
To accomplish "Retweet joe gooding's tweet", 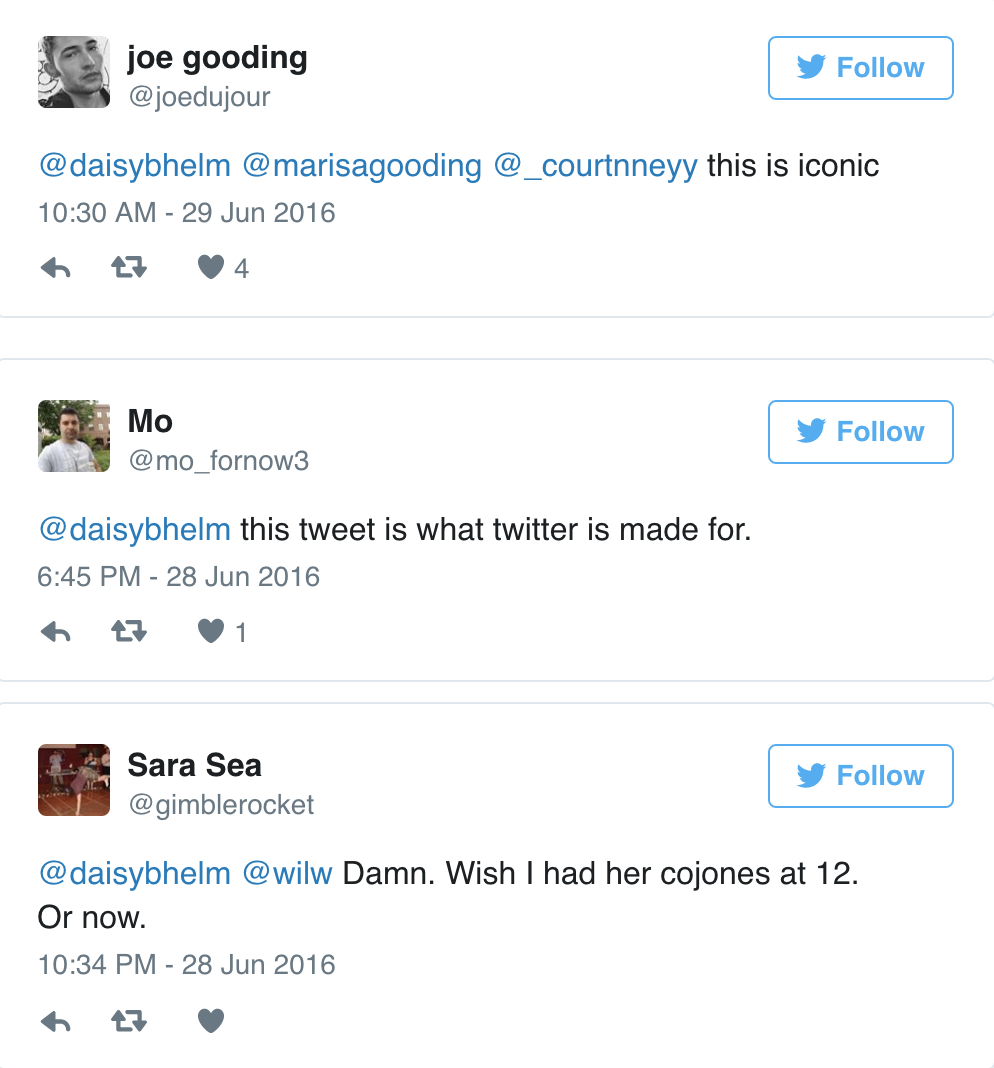I will tap(129, 268).
